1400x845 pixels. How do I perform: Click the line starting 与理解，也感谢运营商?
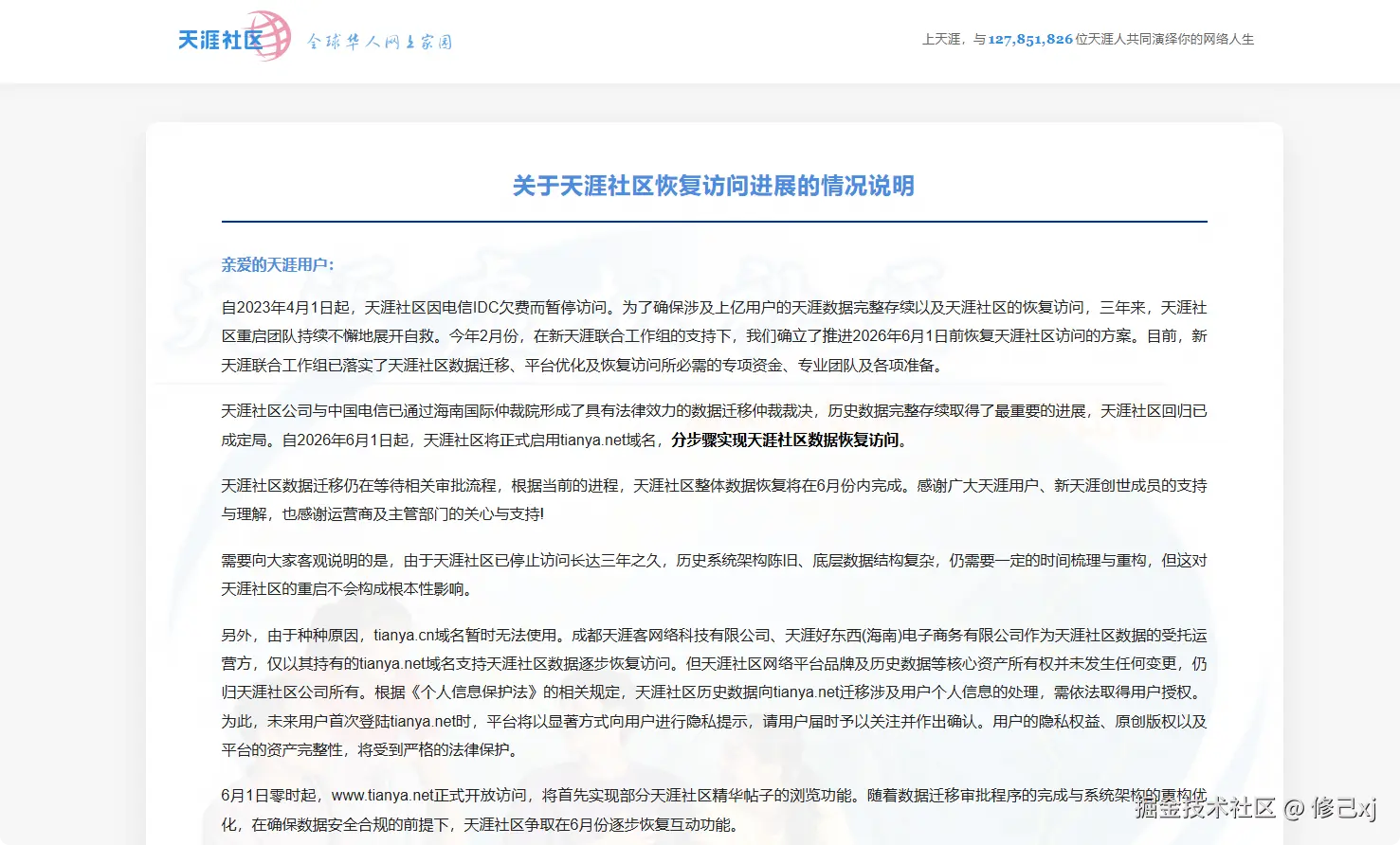click(383, 514)
